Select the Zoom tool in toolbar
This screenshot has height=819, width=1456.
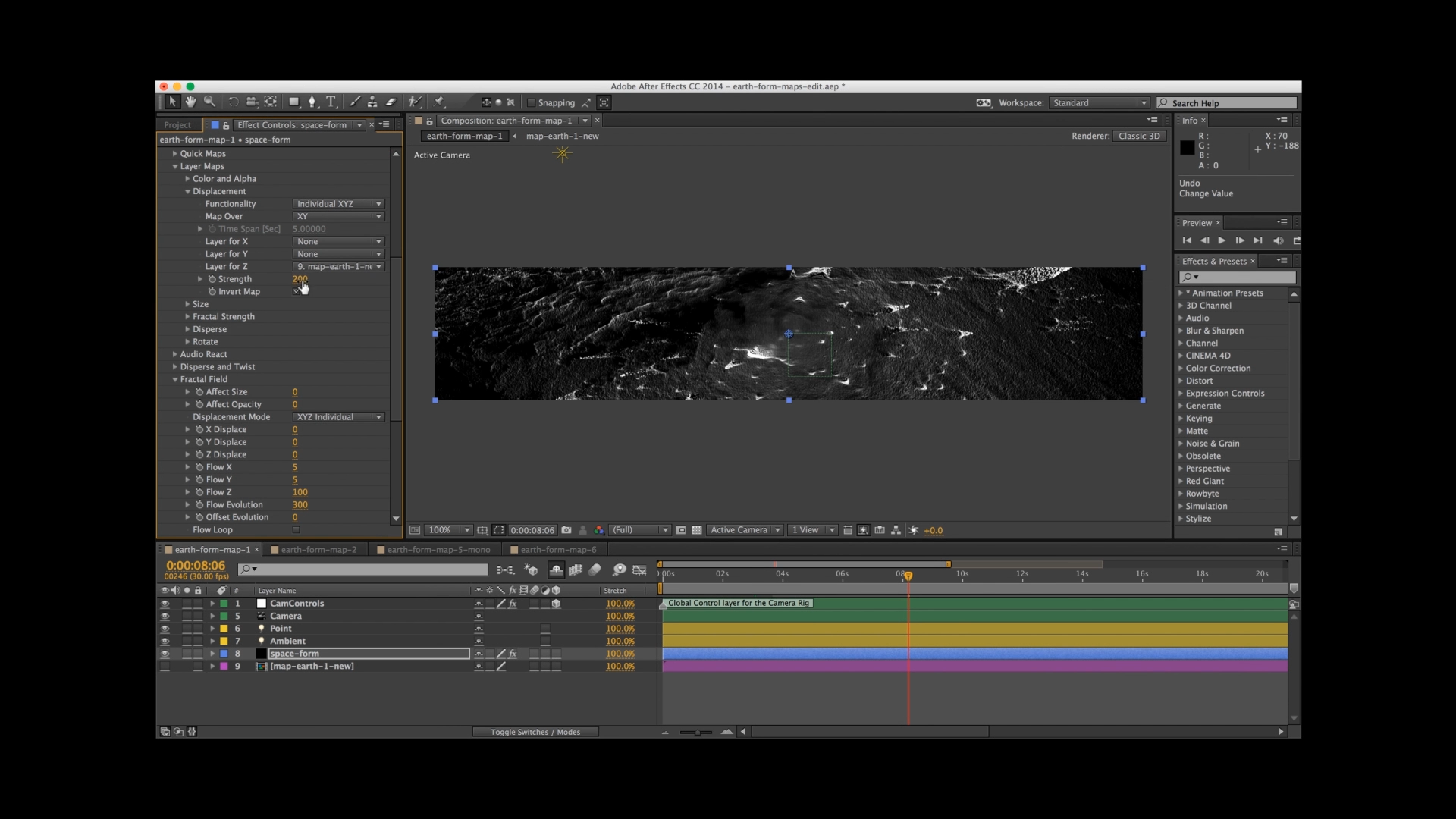point(209,102)
